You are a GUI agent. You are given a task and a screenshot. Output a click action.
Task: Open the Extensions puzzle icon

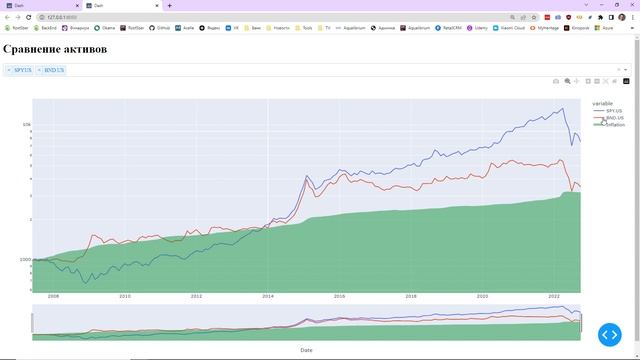click(x=600, y=17)
